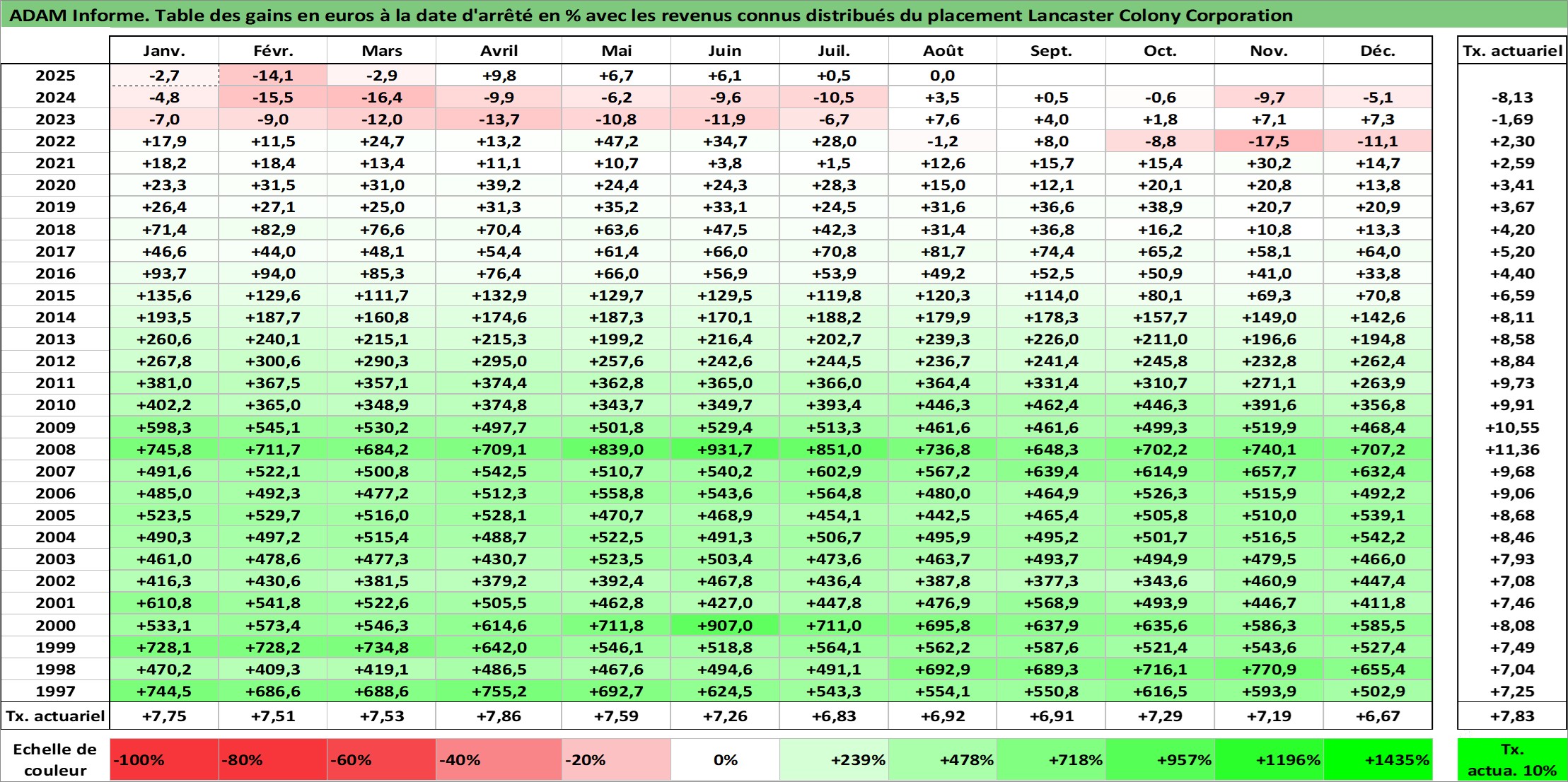Select the +6,67 actuarial rate under Déc.

(1378, 716)
